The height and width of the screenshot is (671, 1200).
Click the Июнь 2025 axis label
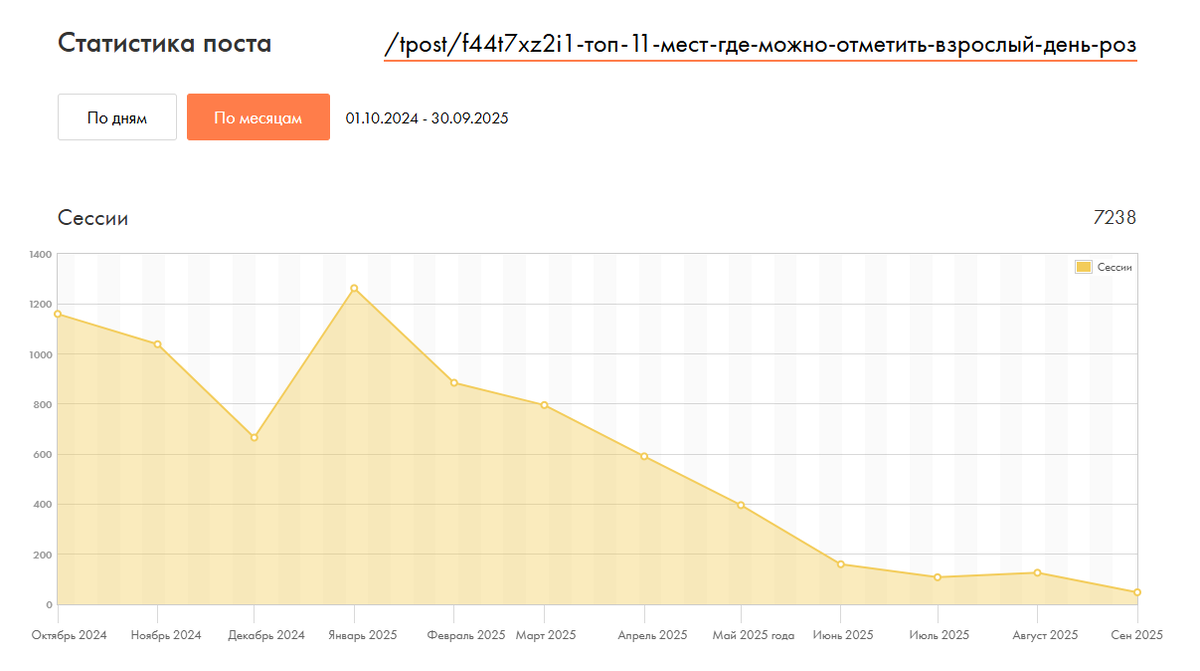844,635
